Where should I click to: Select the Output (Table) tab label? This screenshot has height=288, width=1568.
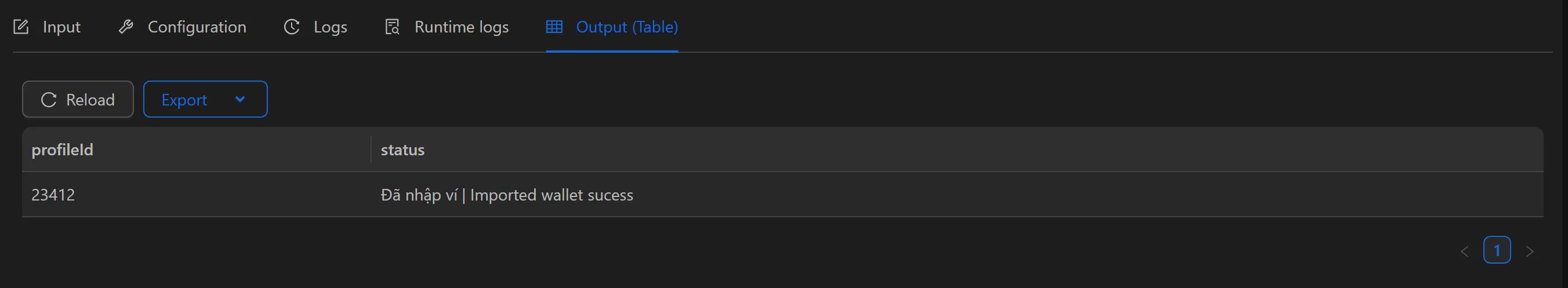pyautogui.click(x=626, y=27)
